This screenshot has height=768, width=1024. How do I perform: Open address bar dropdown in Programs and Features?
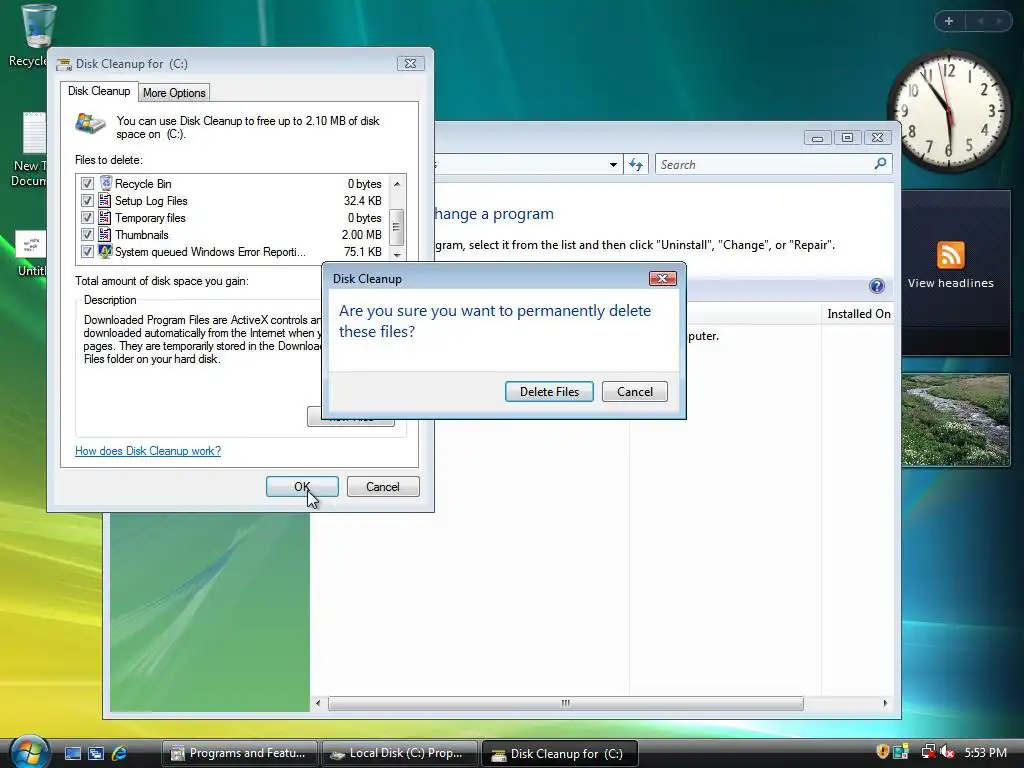click(613, 165)
